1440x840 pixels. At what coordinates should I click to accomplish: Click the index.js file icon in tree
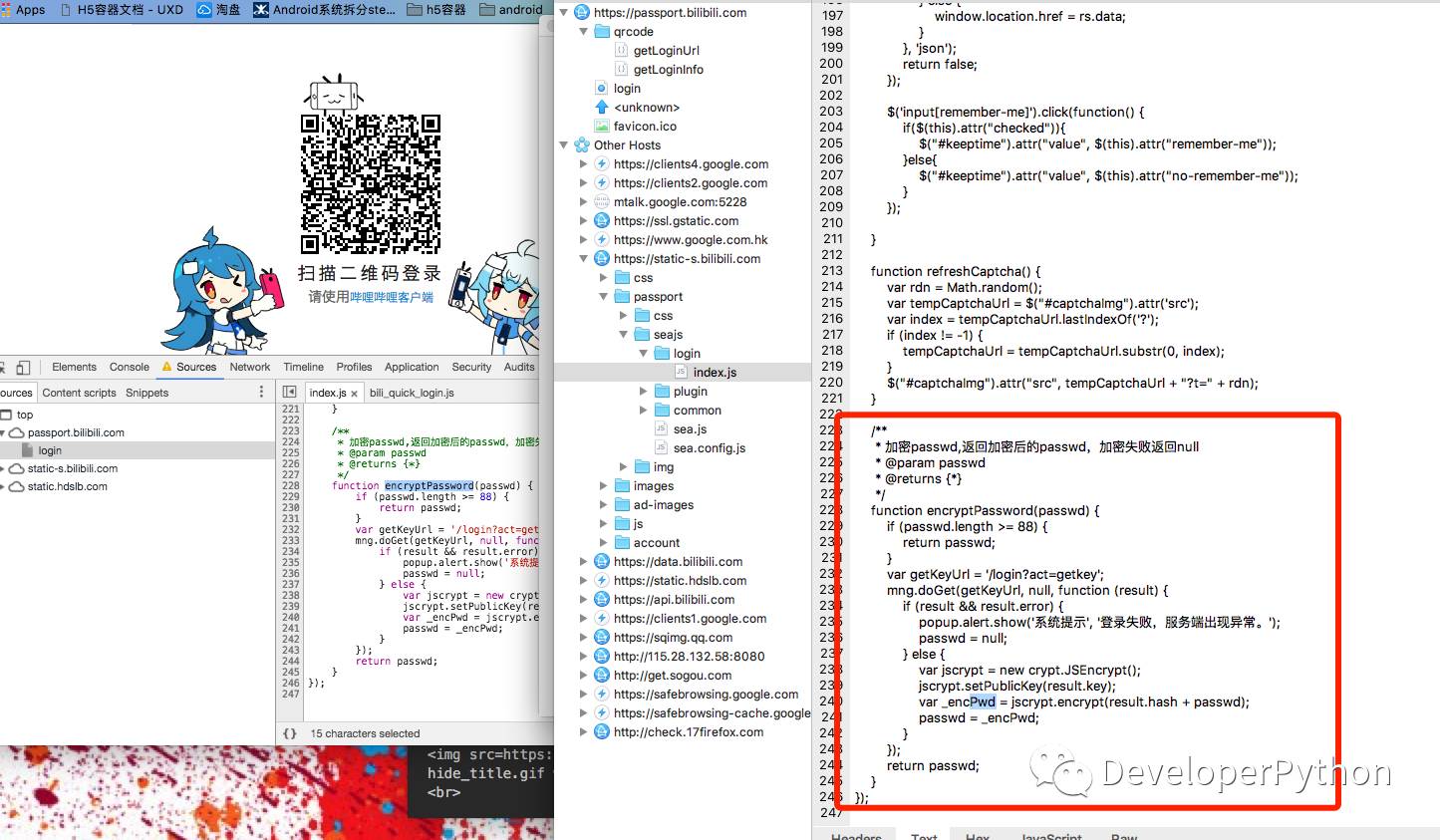pos(682,373)
